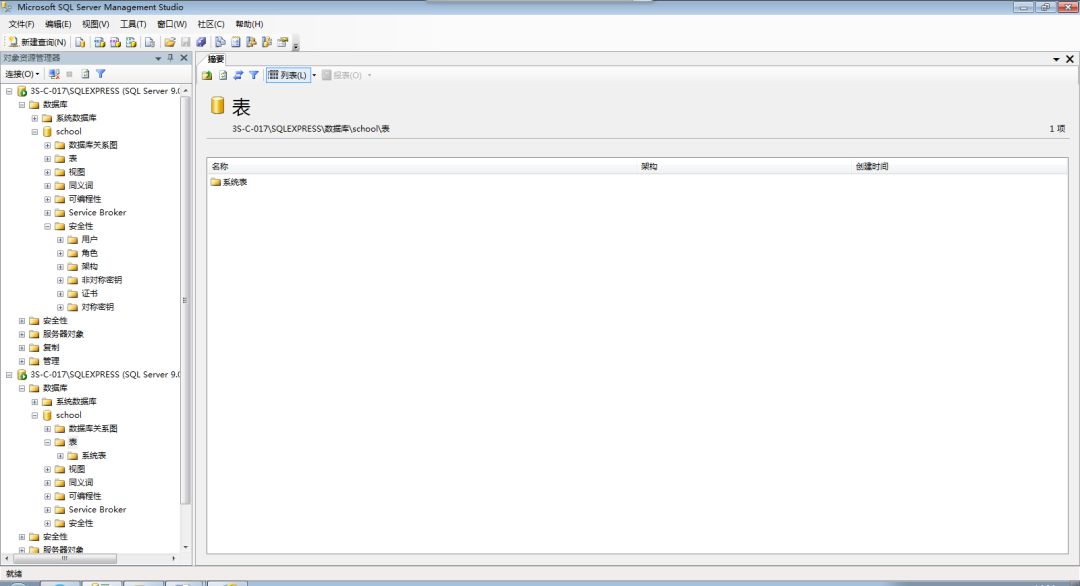This screenshot has width=1080, height=586.
Task: Click the Filter icon in Object Explorer toolbar
Action: coord(101,74)
